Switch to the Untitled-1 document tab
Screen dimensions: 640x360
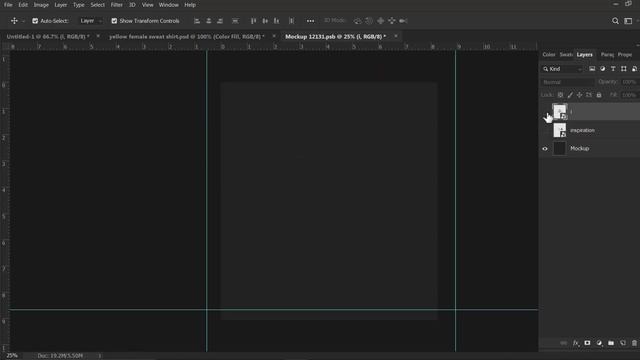tap(48, 36)
